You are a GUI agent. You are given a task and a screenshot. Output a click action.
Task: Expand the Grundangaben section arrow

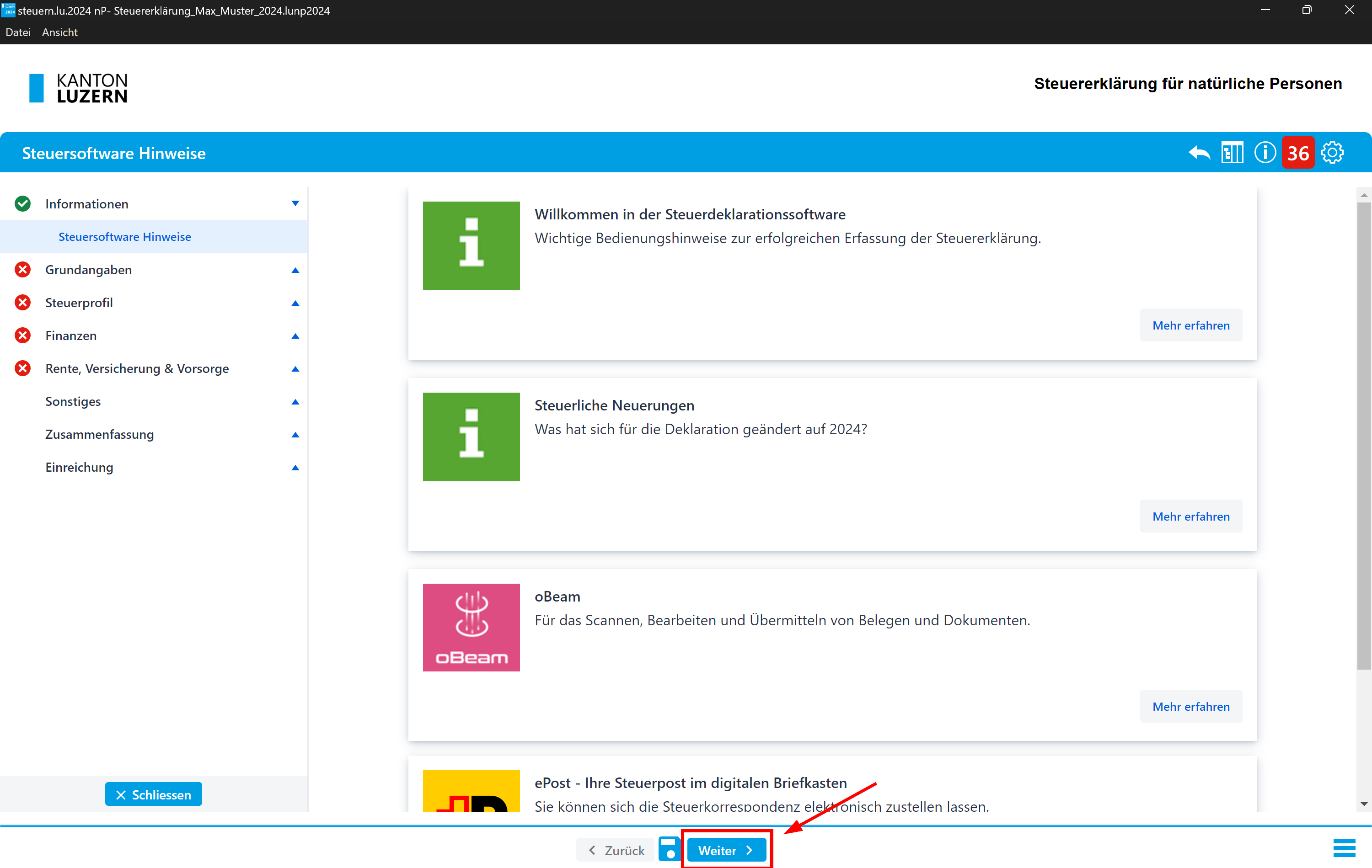click(295, 270)
